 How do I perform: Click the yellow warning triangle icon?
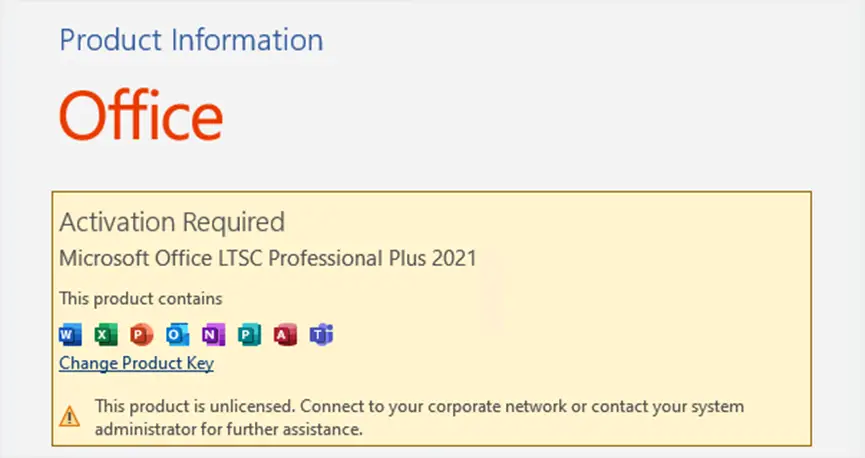click(70, 417)
